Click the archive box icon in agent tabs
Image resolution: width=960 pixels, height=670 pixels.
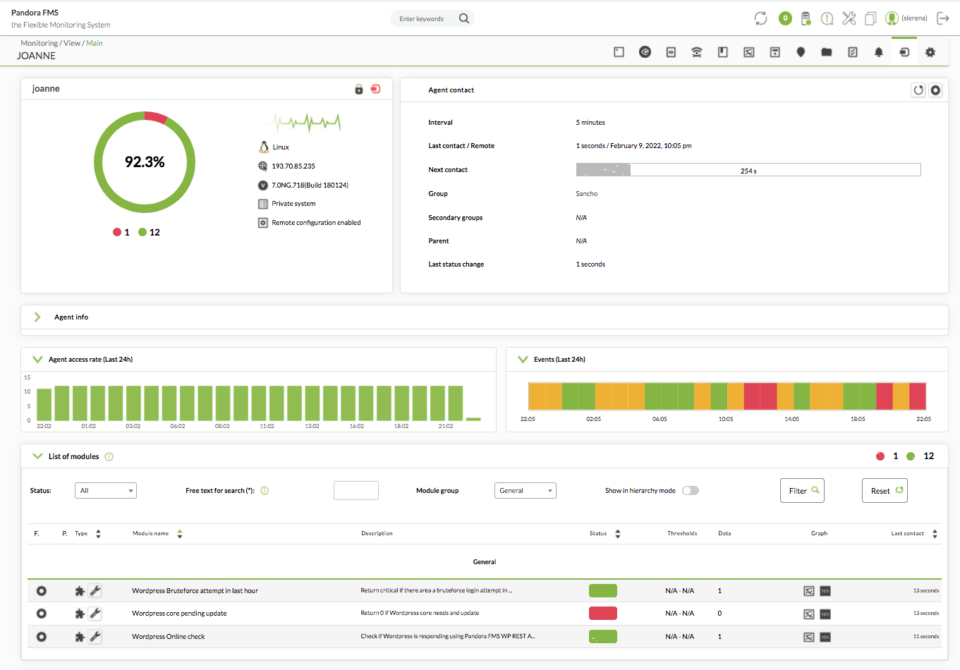coord(775,52)
